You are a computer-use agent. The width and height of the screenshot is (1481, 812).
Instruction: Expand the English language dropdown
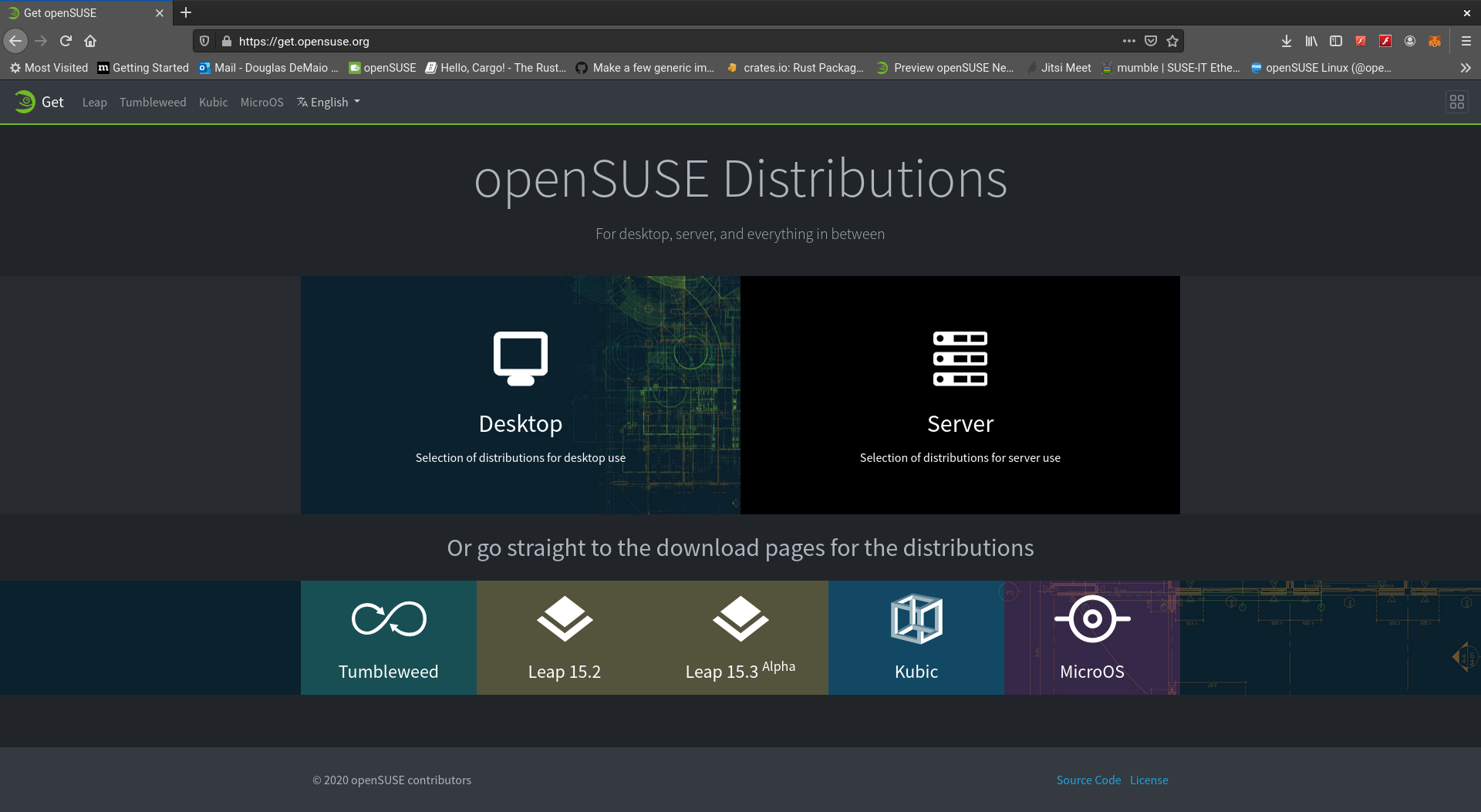(x=329, y=102)
